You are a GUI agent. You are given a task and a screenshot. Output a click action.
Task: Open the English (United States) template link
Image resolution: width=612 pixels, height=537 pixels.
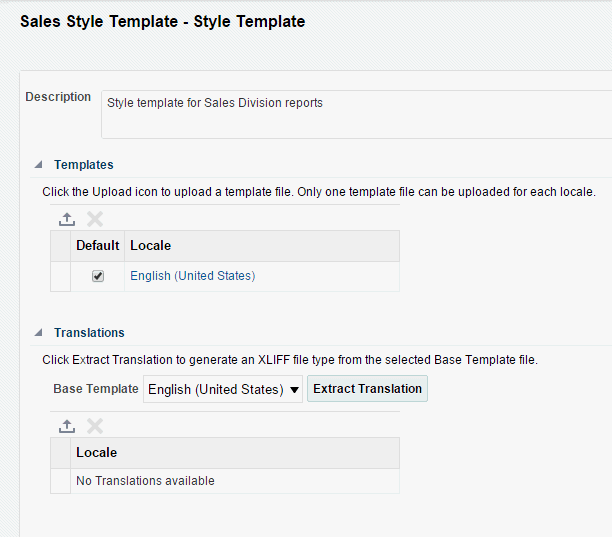click(192, 276)
